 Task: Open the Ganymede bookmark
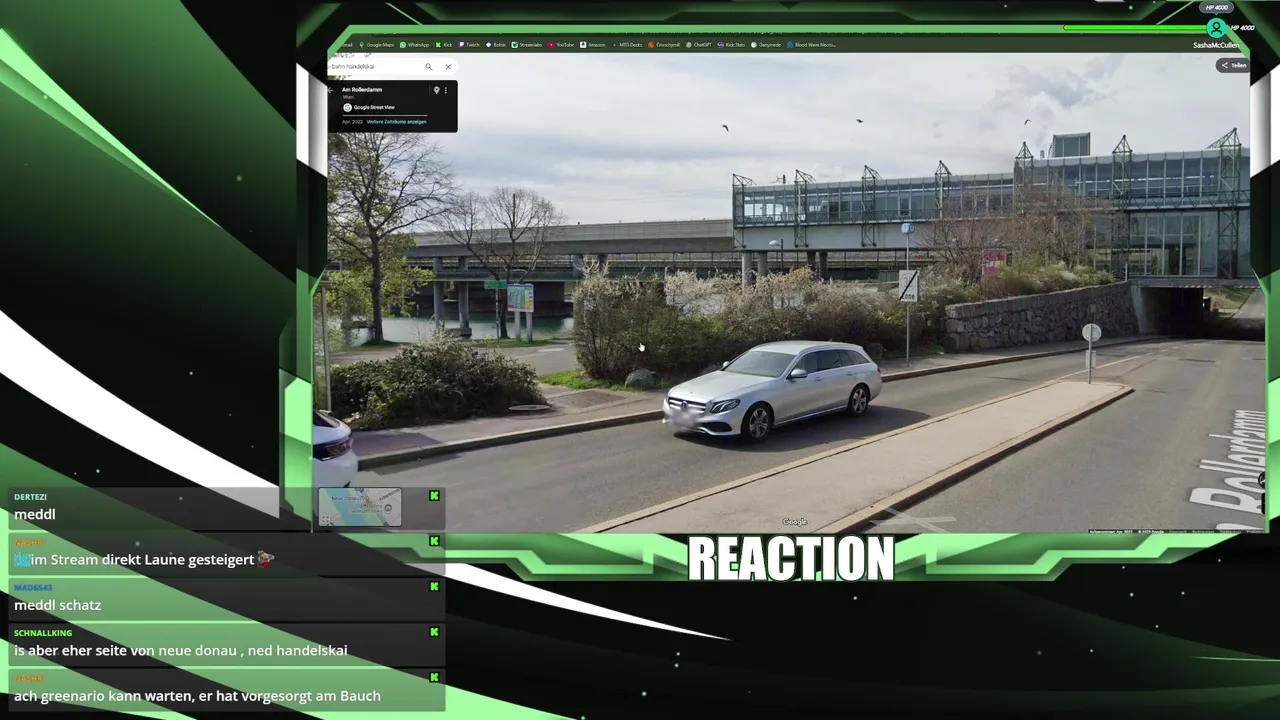click(x=766, y=45)
